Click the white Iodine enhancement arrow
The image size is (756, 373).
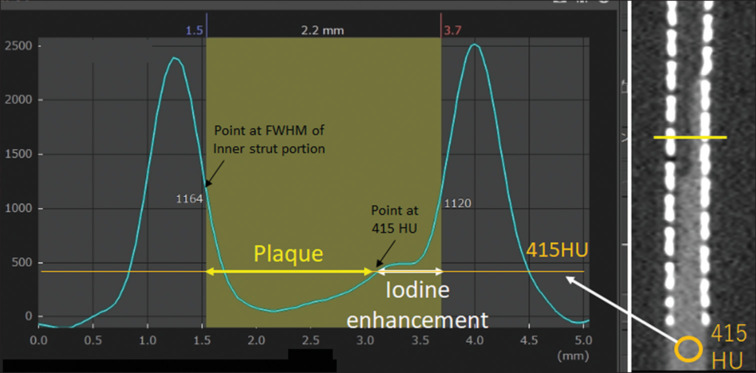409,272
